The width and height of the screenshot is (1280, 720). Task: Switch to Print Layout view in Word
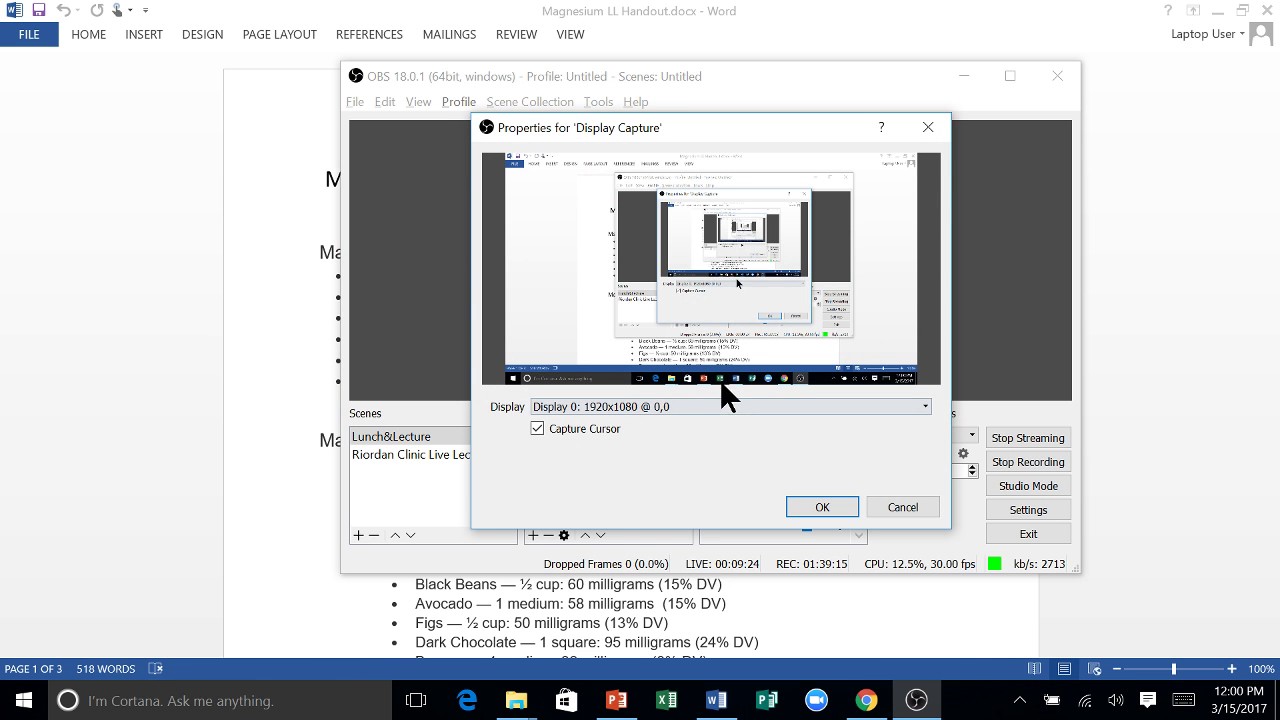1065,669
